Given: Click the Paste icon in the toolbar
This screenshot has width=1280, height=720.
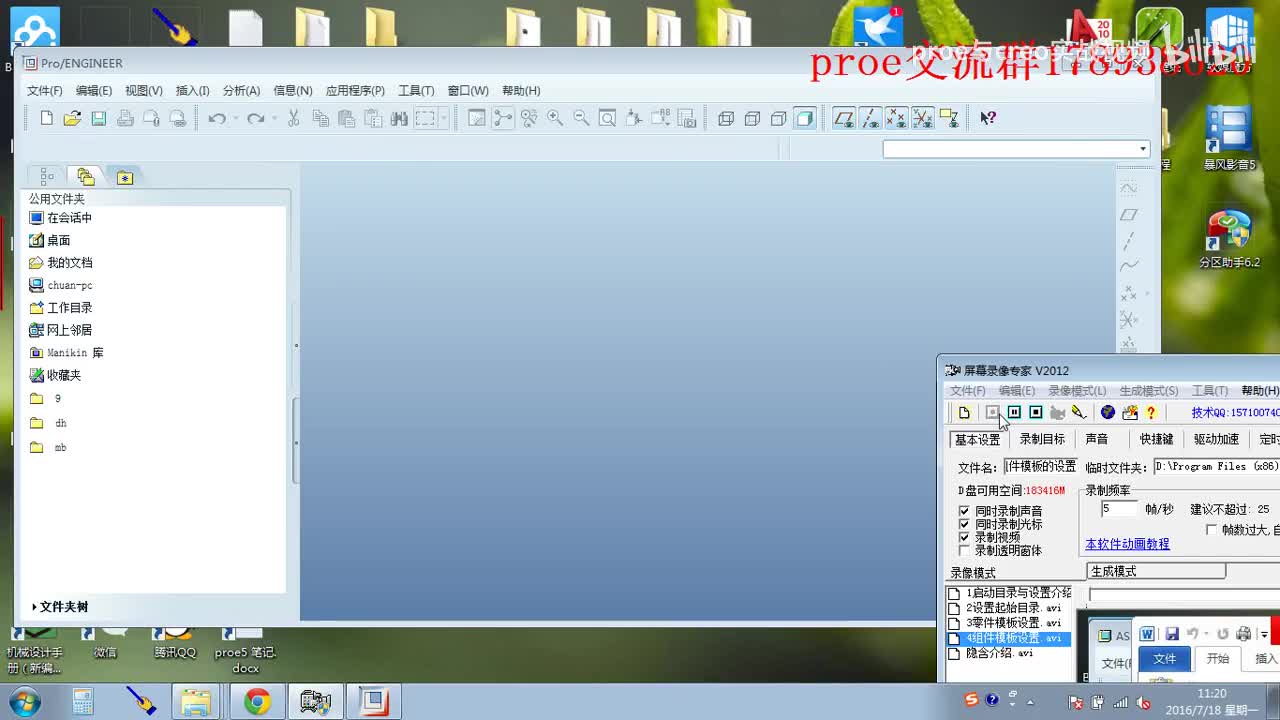Looking at the screenshot, I should 346,118.
